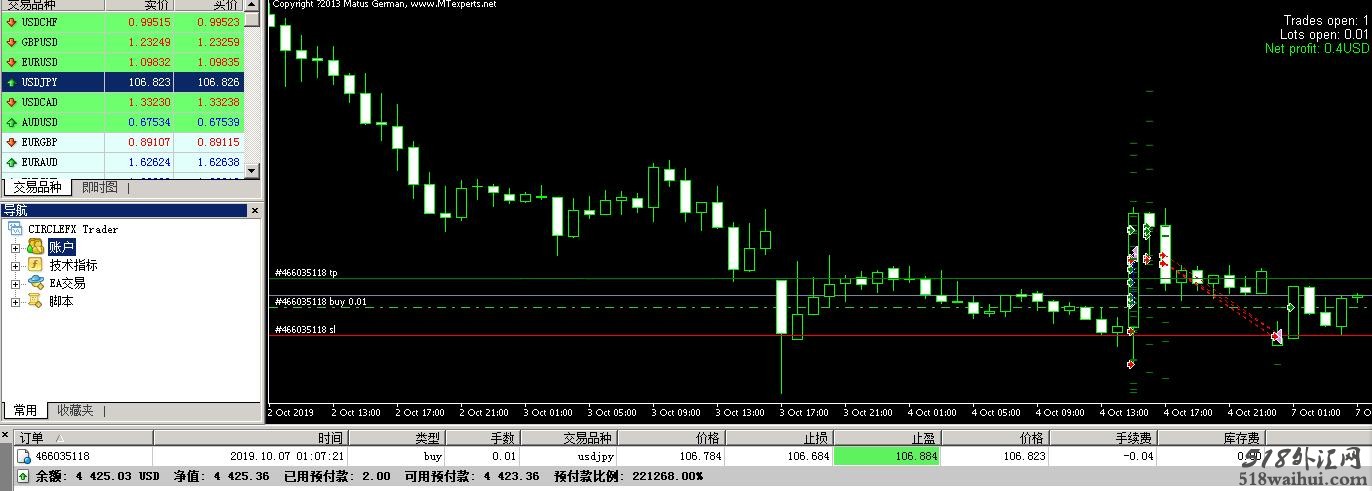Click the CIRCLEFX Trader terminal icon
This screenshot has width=1372, height=491.
[16, 229]
